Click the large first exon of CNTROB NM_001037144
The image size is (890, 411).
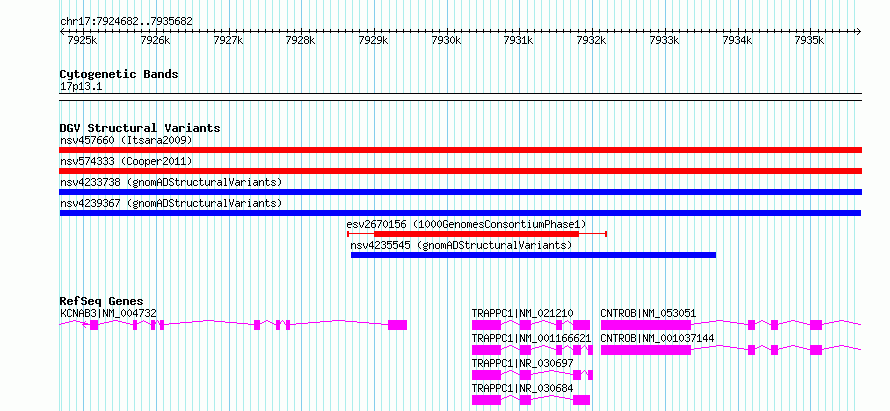coord(646,350)
